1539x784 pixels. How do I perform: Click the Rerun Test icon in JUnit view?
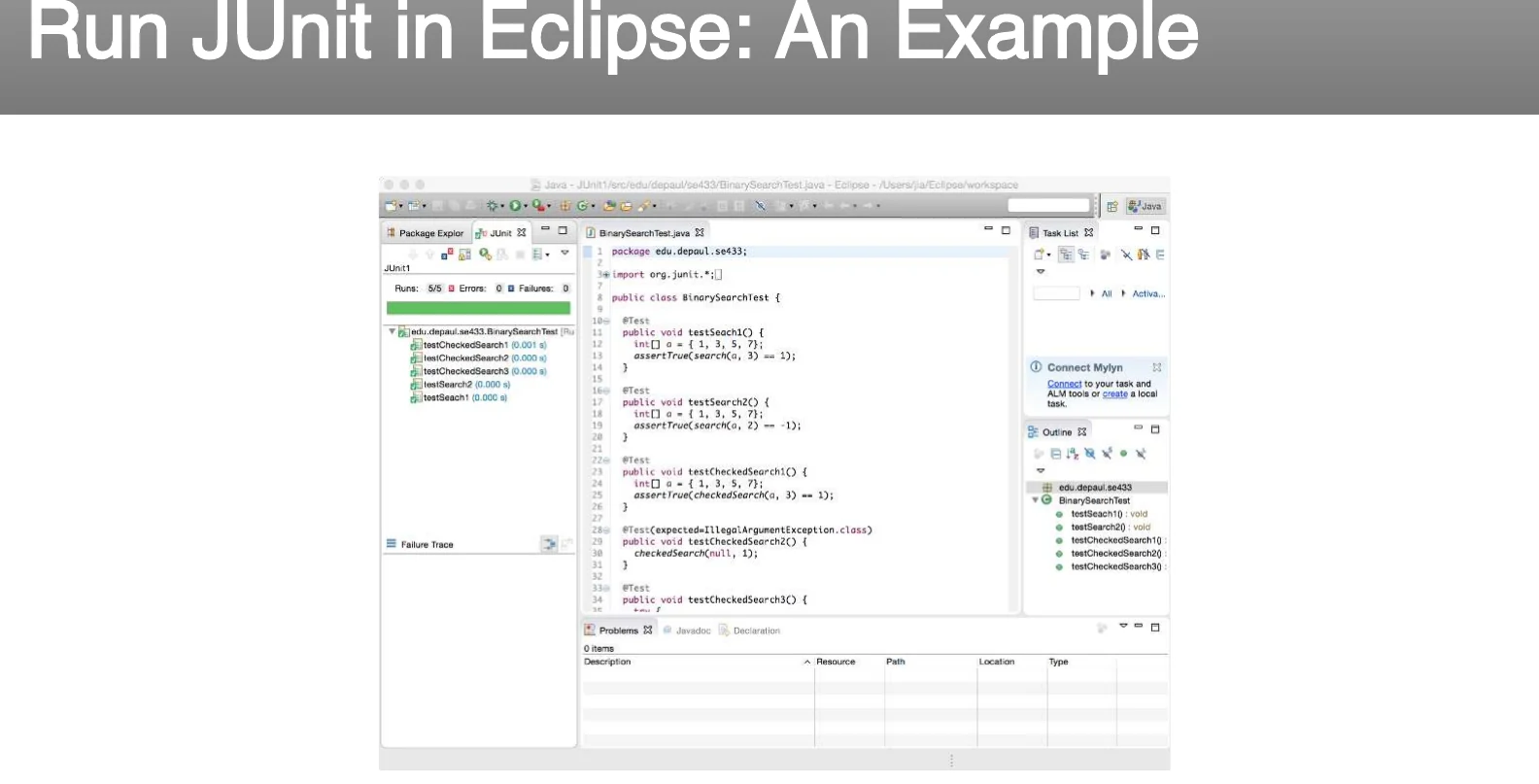(x=485, y=255)
